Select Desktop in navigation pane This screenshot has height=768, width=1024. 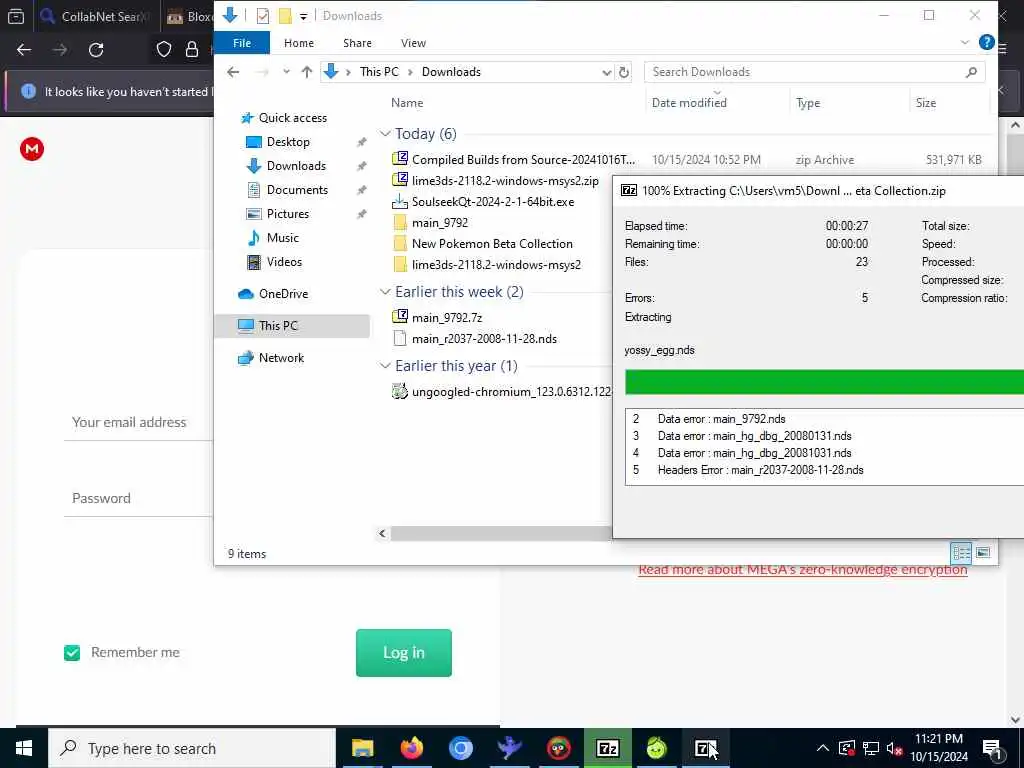coord(288,142)
